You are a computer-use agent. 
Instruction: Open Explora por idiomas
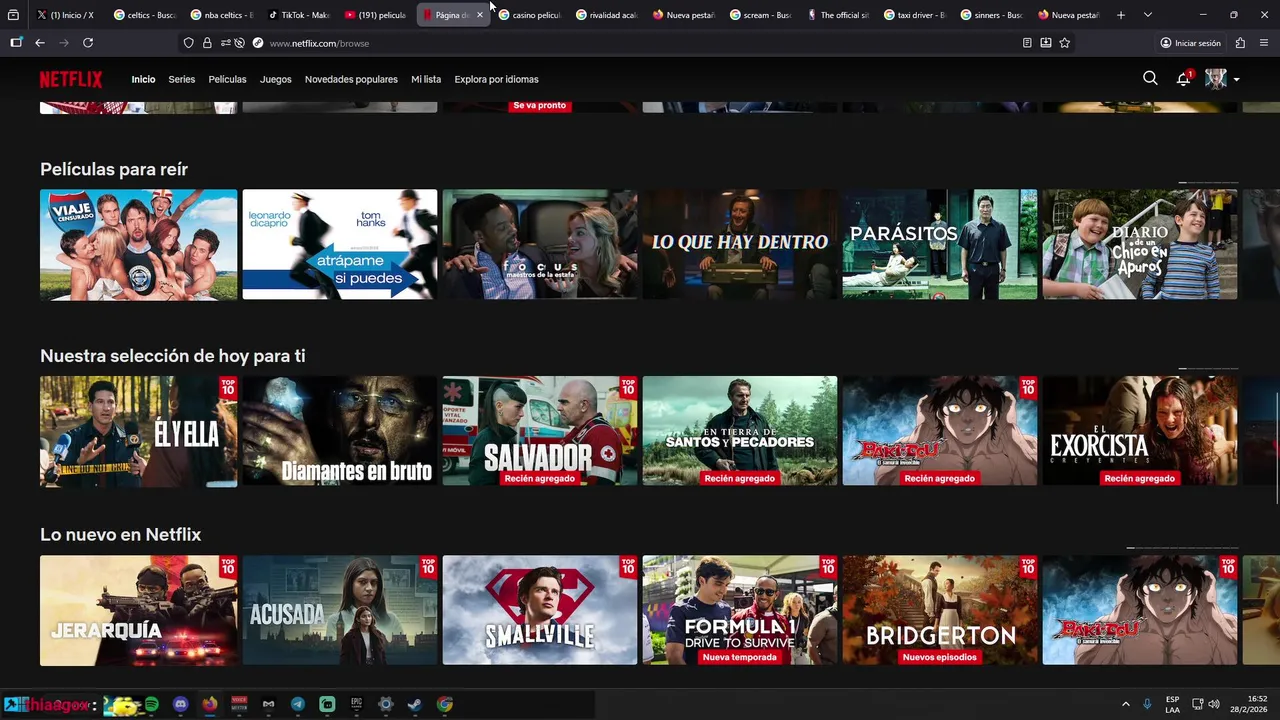496,79
